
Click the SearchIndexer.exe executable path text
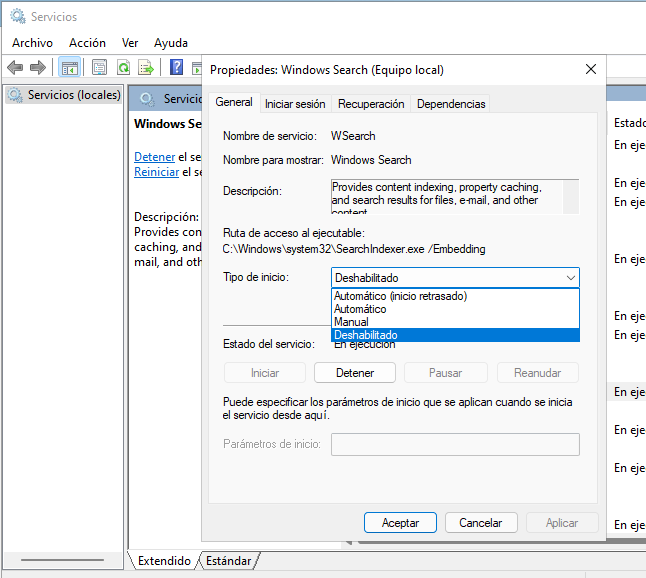353,249
